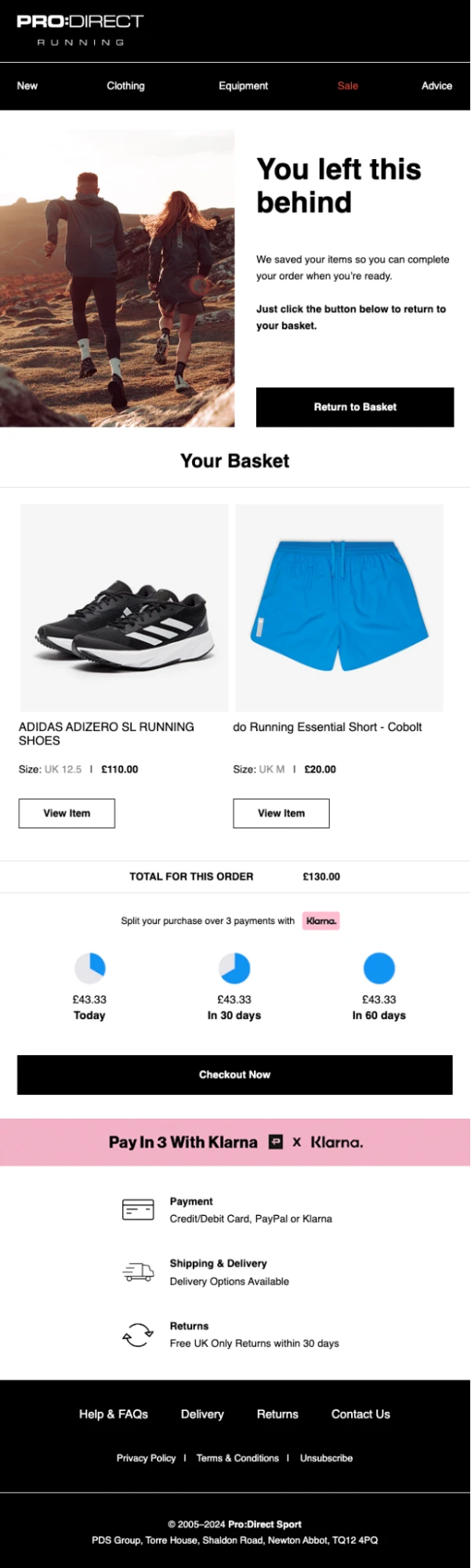Click the Pro:Direct Running logo

click(x=80, y=30)
